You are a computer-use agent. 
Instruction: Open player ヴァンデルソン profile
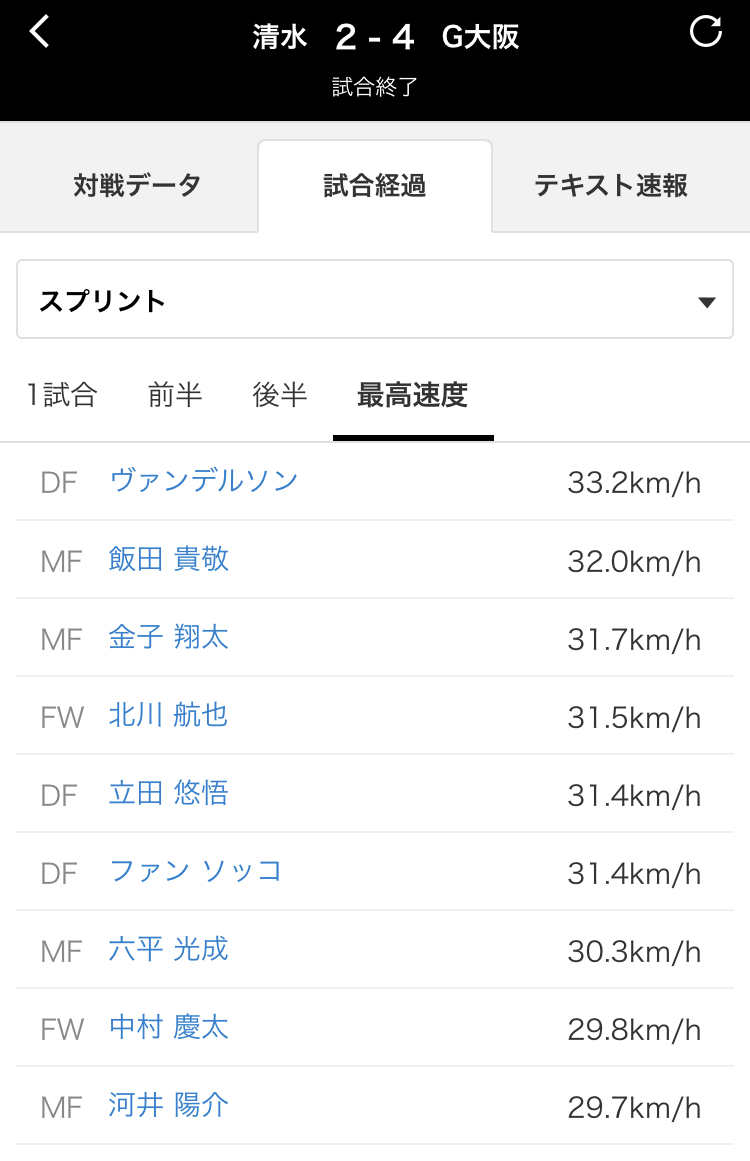point(203,481)
